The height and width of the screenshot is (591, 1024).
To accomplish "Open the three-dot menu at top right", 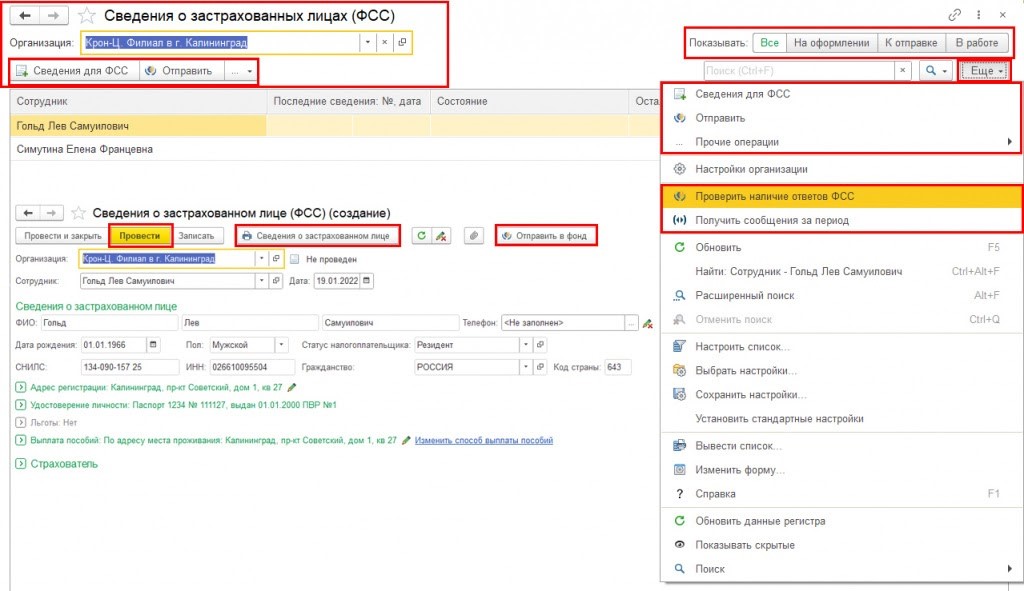I will [x=978, y=14].
